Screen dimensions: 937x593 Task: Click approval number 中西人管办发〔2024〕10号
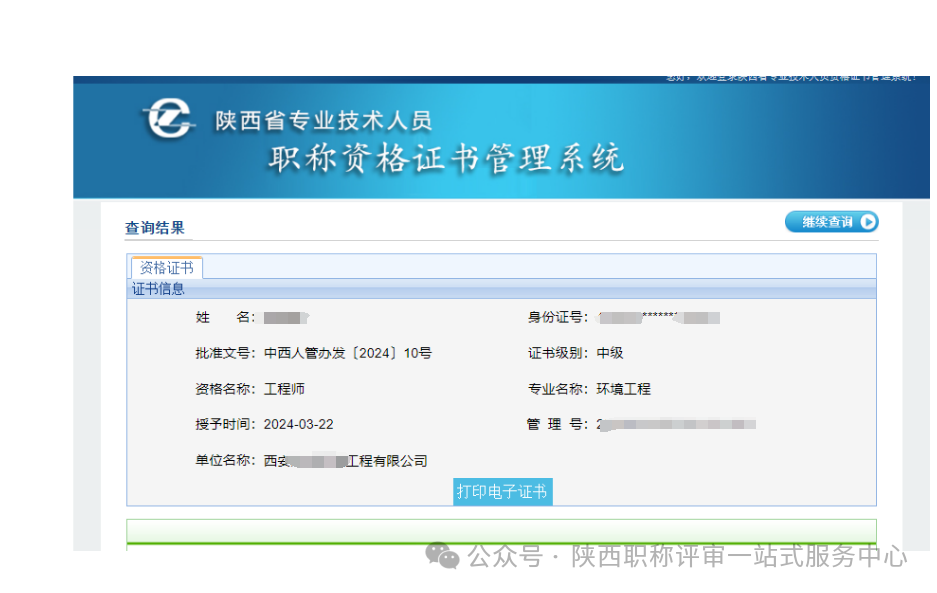pyautogui.click(x=348, y=353)
